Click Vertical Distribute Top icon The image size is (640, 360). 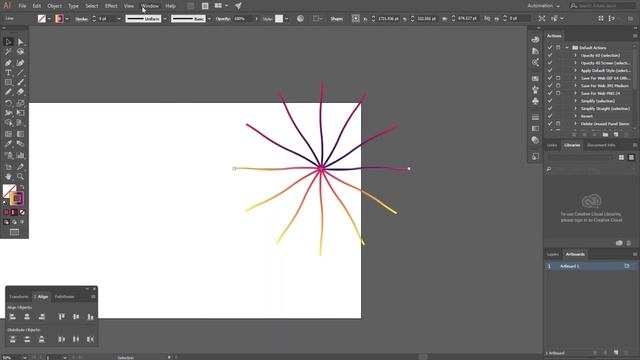click(x=13, y=339)
